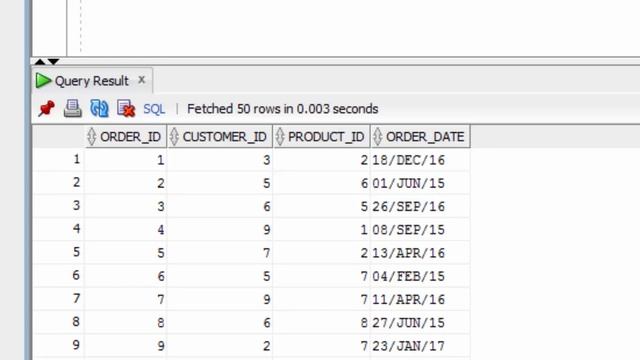Viewport: 640px width, 360px height.
Task: Select date cell 01/JUN/15
Action: pos(420,183)
